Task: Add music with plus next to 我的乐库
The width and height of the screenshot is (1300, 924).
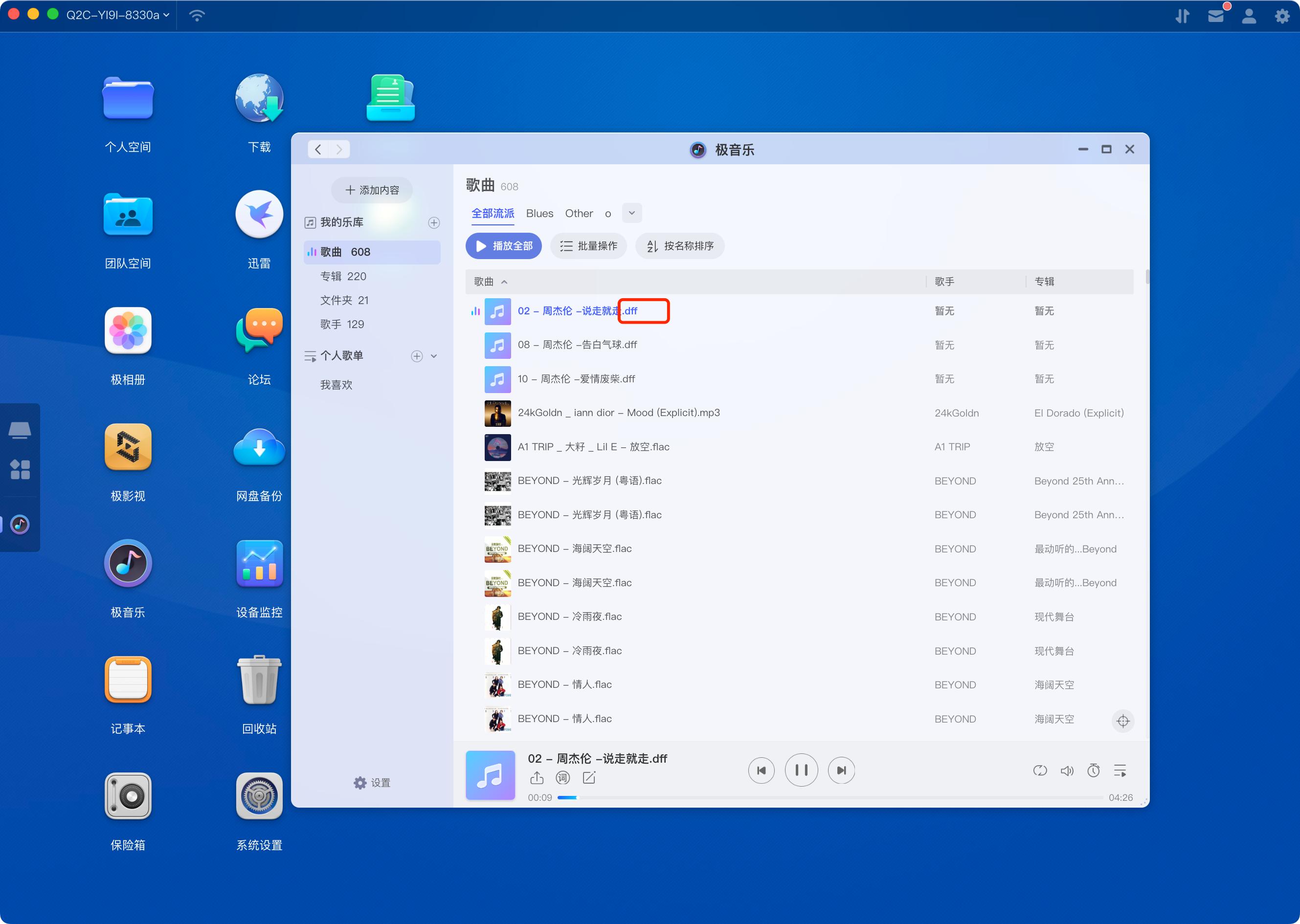Action: (434, 222)
